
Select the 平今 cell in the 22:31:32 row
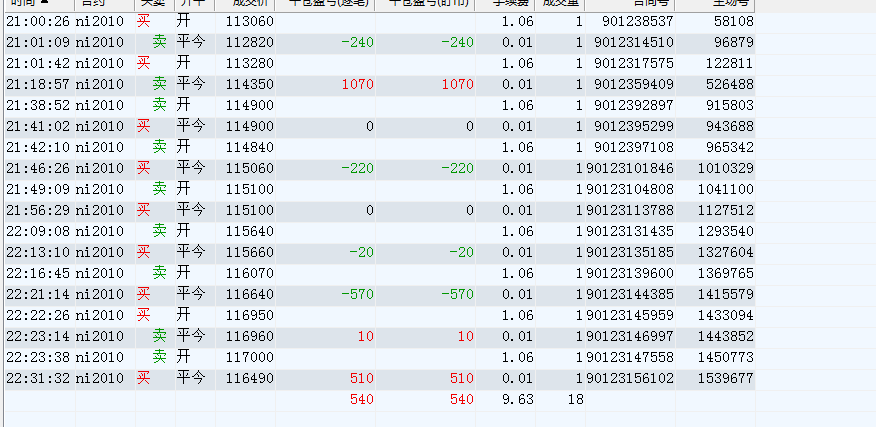191,377
